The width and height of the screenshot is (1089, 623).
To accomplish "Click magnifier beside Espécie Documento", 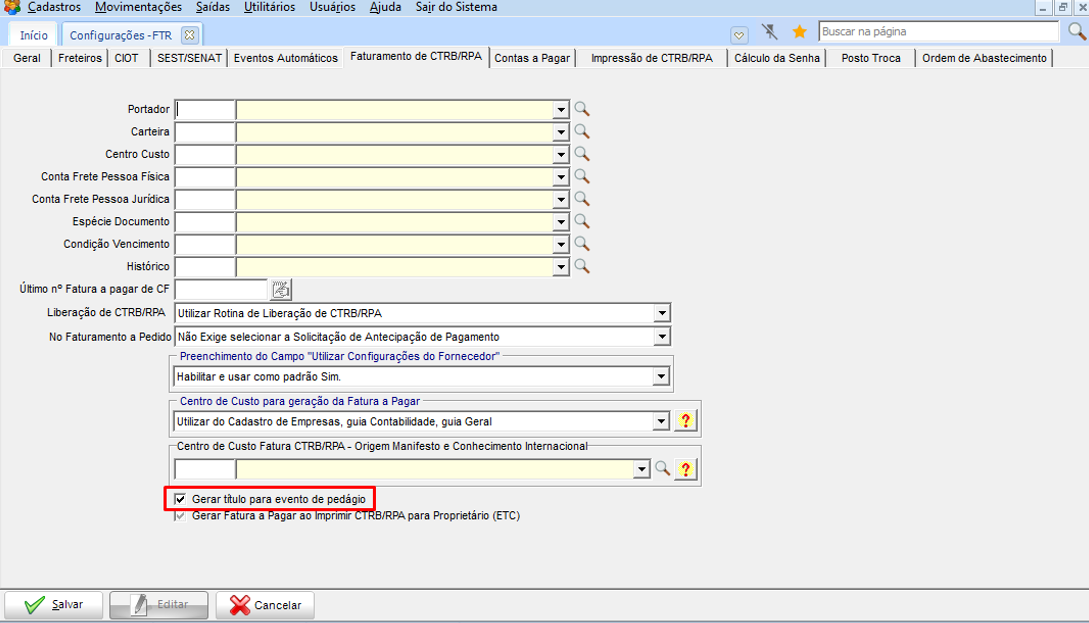I will (x=582, y=221).
